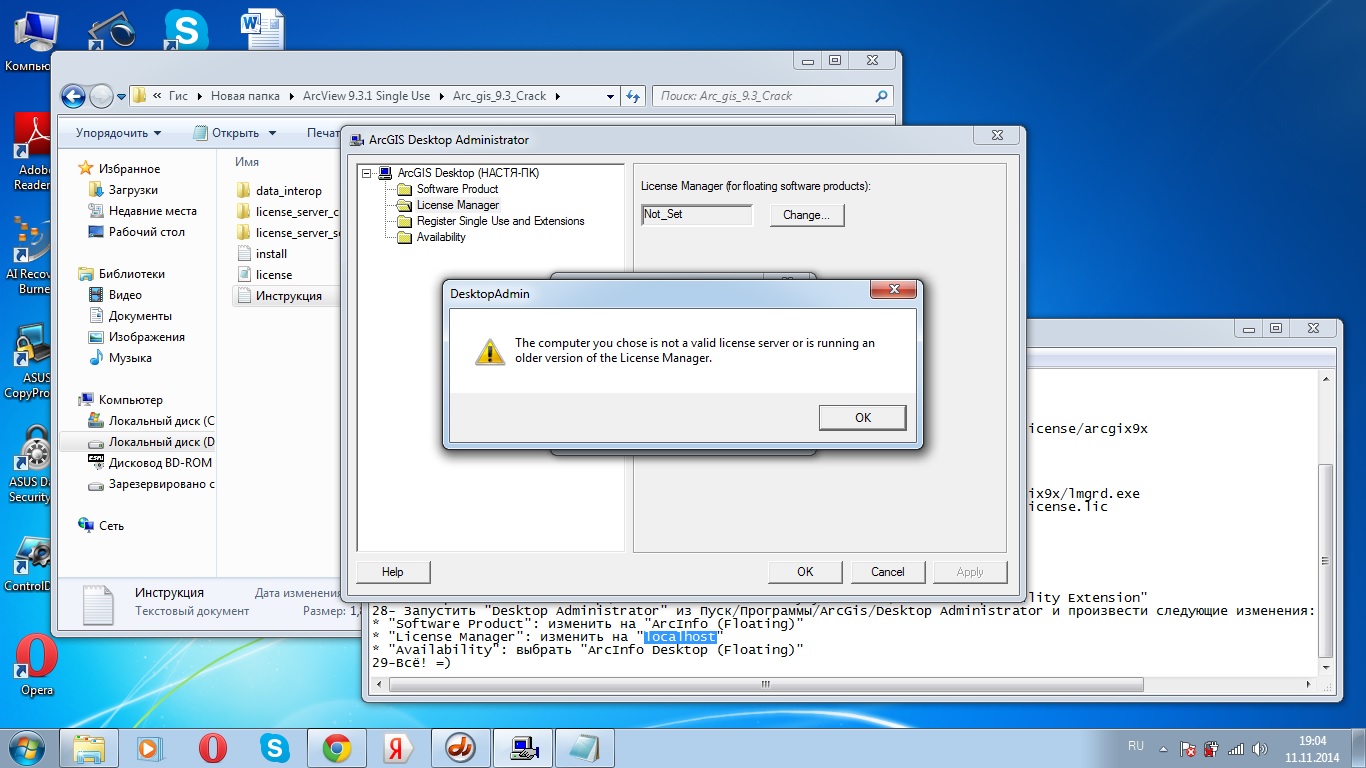Collapse the ArcGIS Desktop (НАСТЯ-ПК) tree node

point(367,173)
